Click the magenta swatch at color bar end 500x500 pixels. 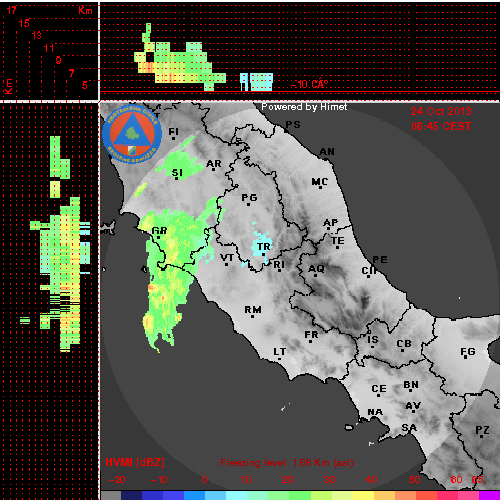click(x=489, y=495)
